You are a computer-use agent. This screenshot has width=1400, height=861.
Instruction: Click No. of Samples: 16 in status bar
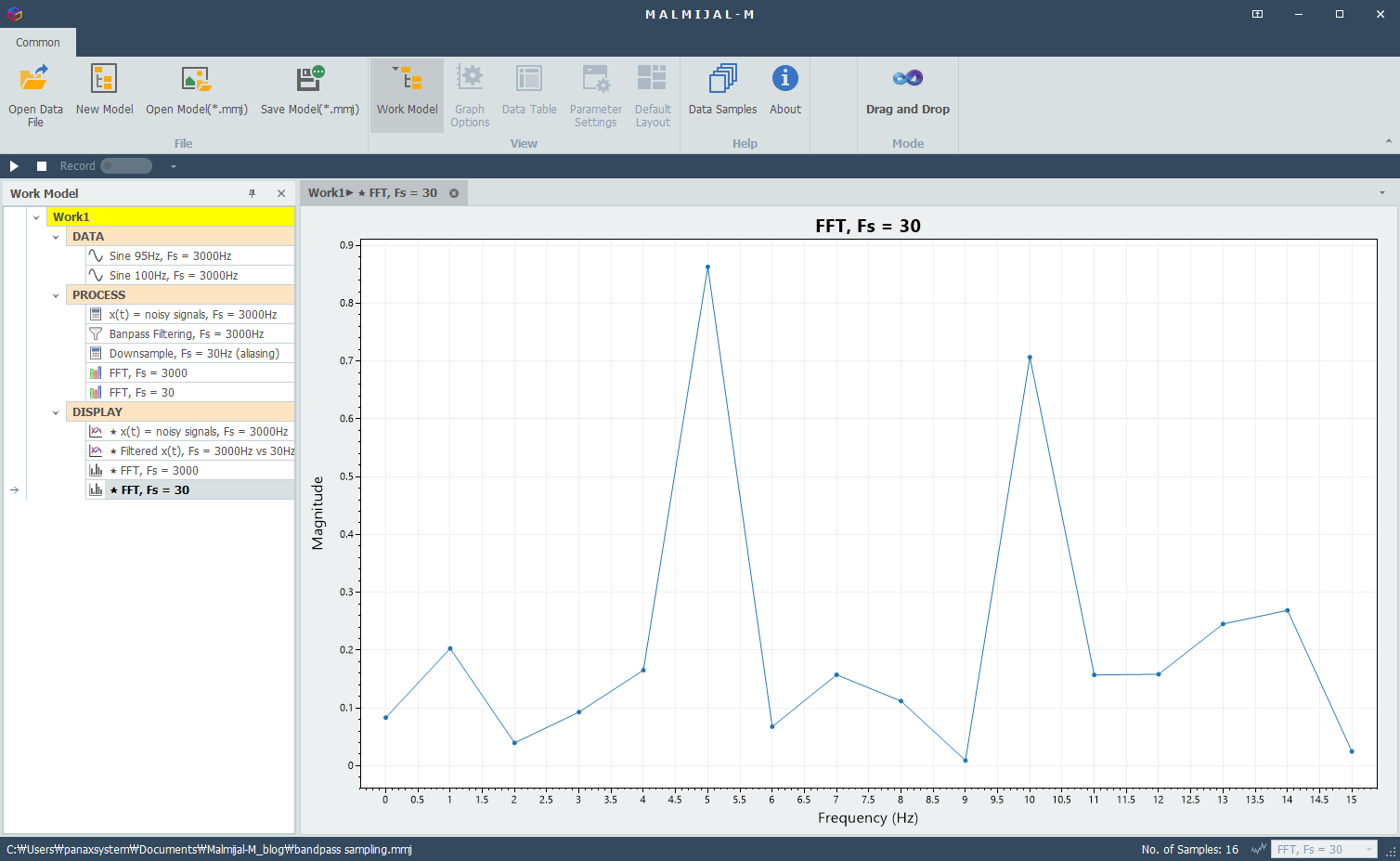click(1189, 849)
